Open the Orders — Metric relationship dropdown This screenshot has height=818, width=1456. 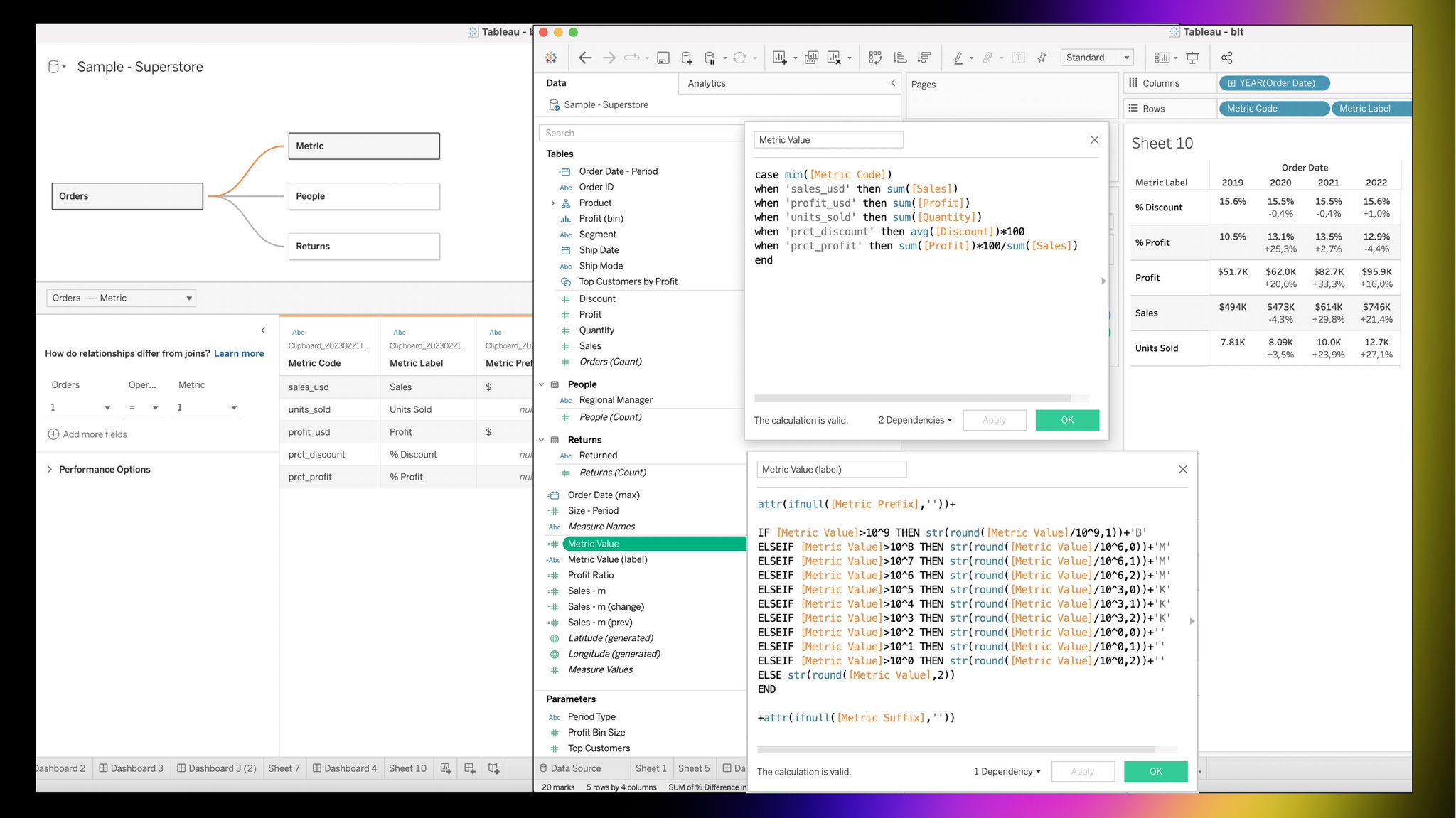coord(121,298)
